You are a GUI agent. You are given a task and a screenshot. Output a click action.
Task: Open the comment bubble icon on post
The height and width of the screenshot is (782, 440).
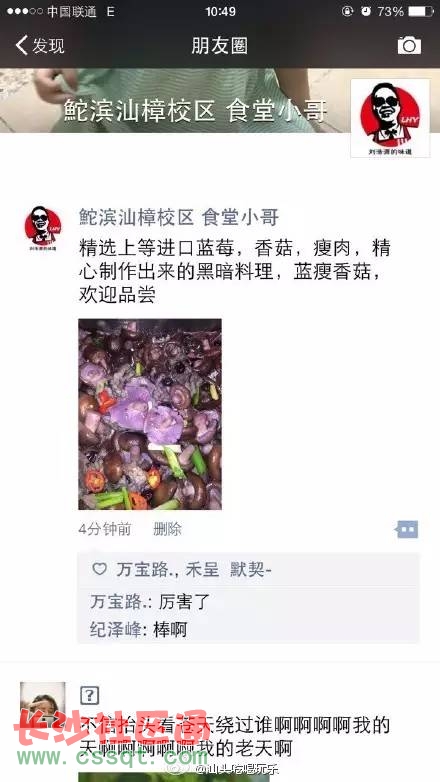[x=408, y=529]
